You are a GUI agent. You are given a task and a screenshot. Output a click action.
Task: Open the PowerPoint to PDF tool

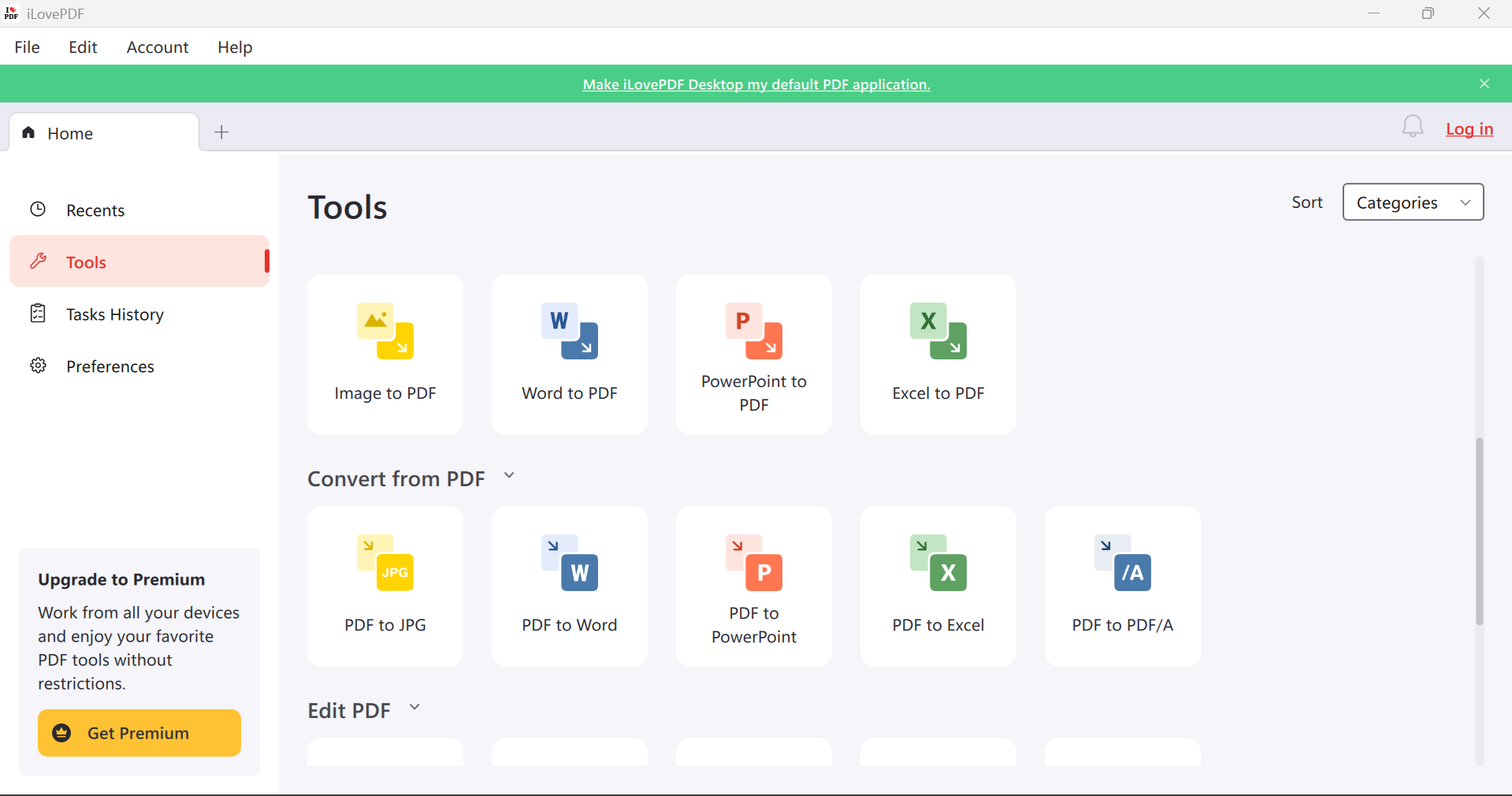754,354
